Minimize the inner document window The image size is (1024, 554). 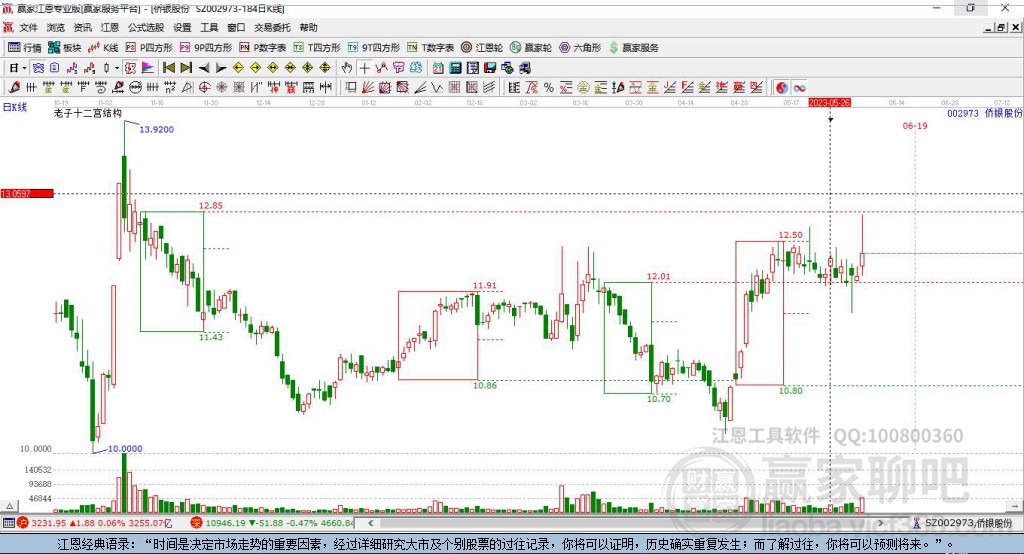989,27
